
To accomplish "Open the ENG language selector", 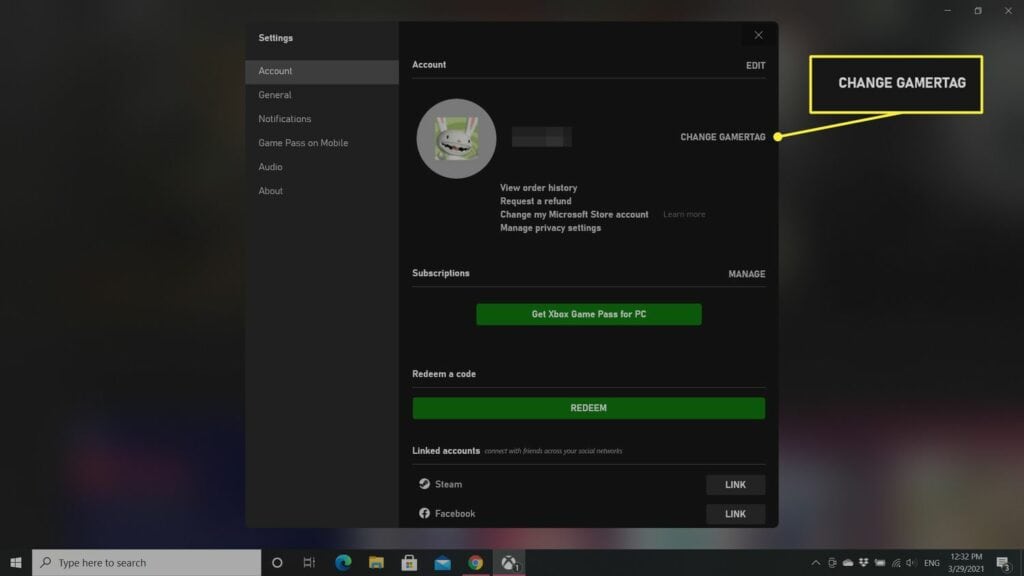I will tap(931, 562).
